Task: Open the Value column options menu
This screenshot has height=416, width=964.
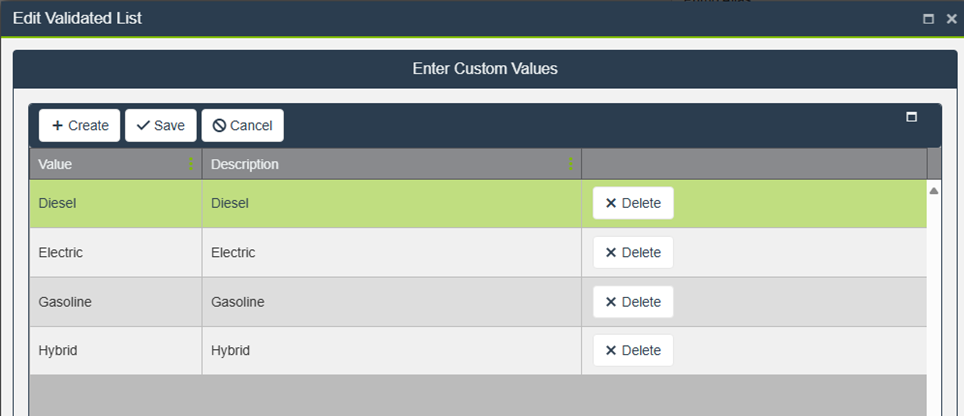Action: pyautogui.click(x=191, y=164)
